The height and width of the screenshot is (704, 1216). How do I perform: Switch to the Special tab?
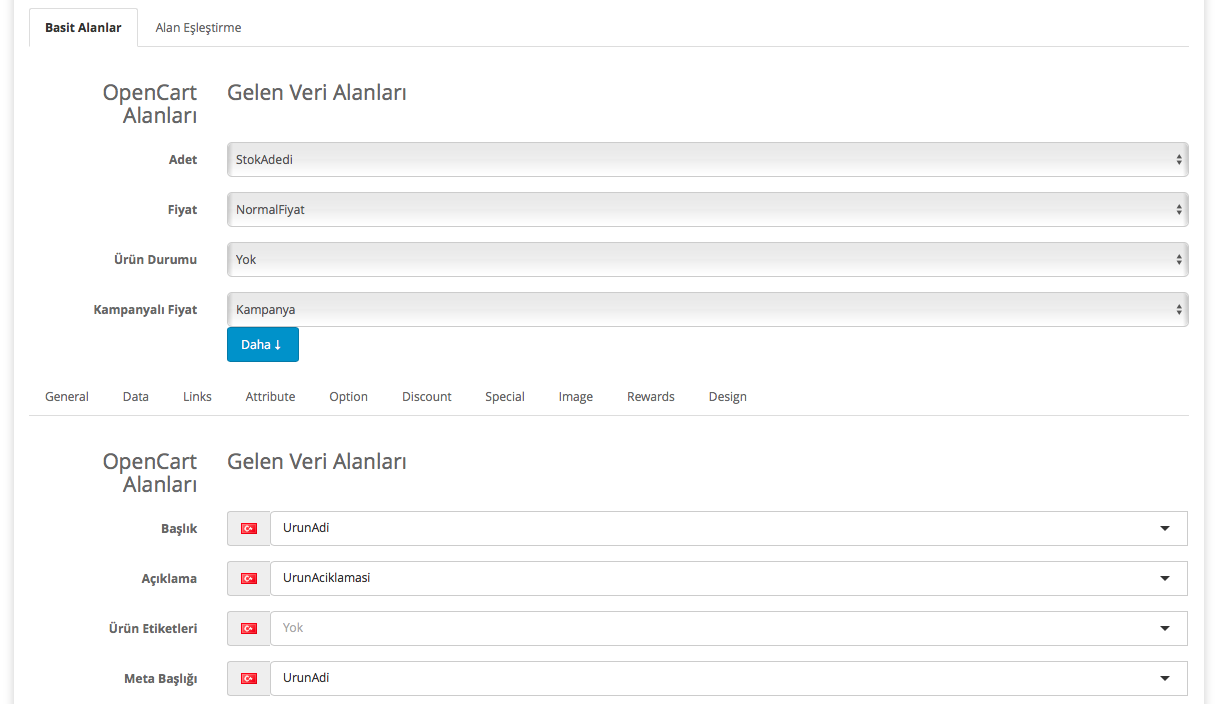pyautogui.click(x=505, y=397)
